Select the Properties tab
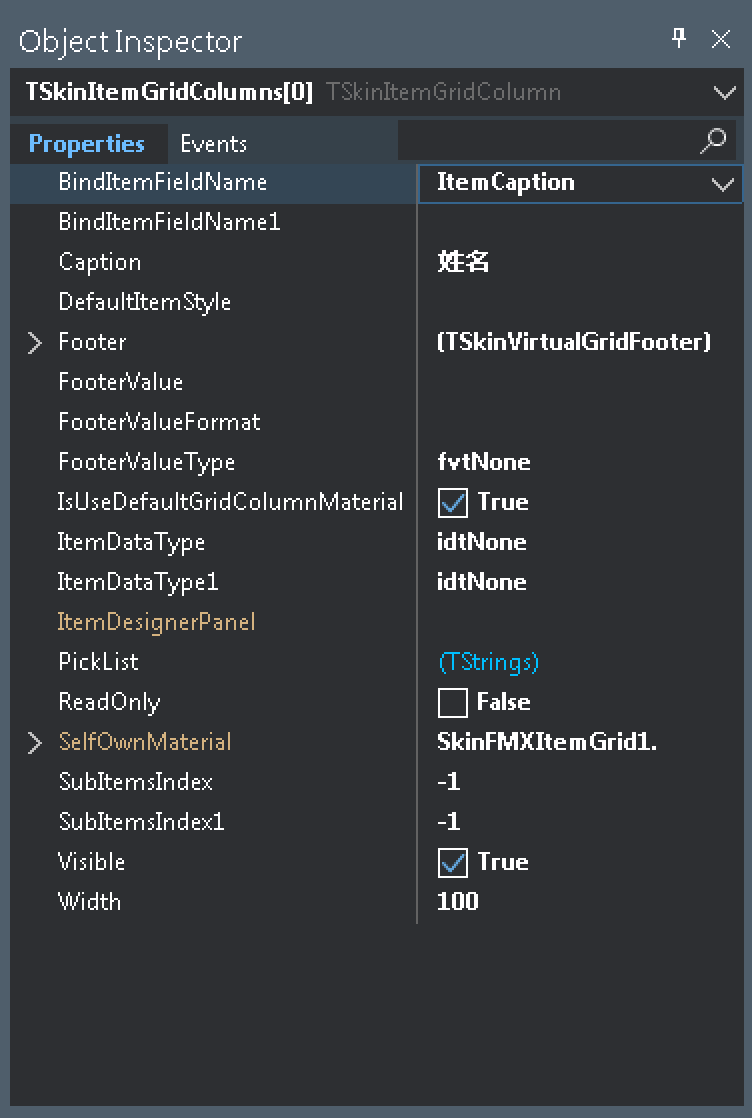Viewport: 752px width, 1118px height. click(x=86, y=144)
